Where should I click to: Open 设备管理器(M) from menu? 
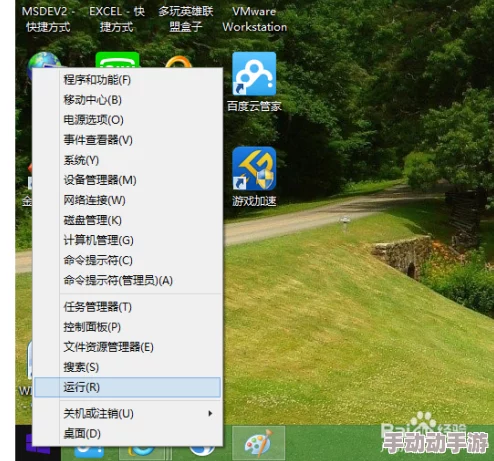pyautogui.click(x=127, y=180)
